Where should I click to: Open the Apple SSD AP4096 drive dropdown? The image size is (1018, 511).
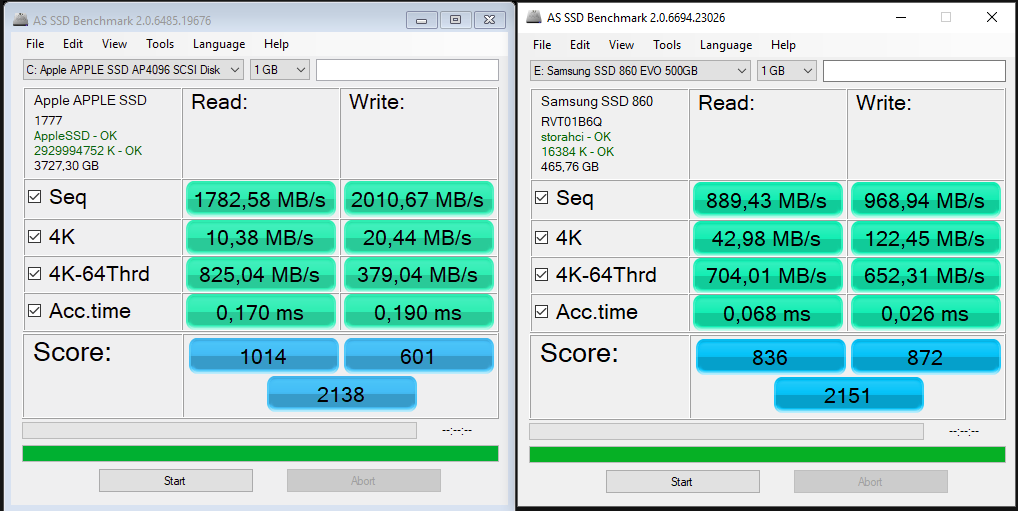pos(133,69)
